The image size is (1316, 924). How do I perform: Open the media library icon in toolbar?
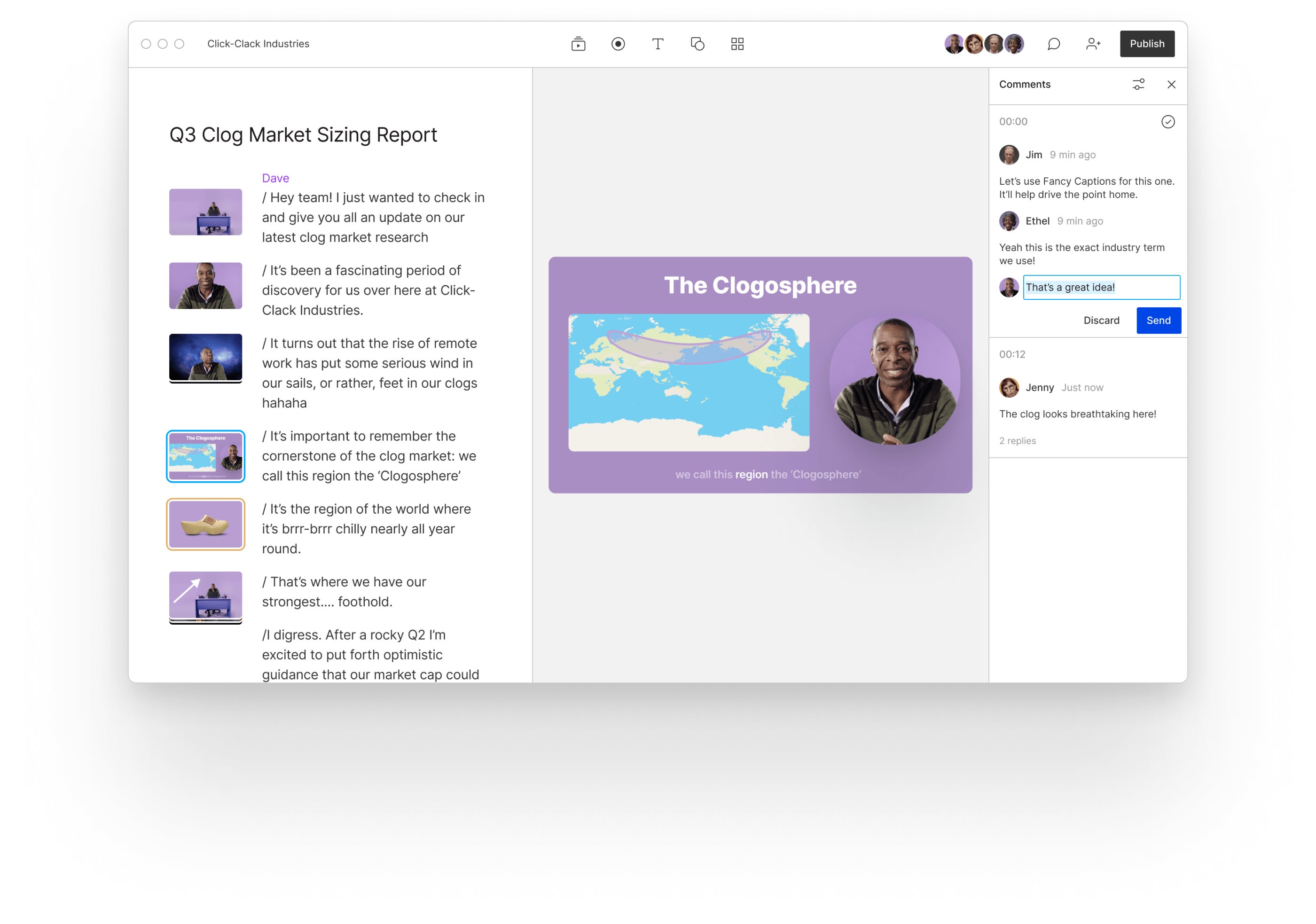tap(578, 44)
